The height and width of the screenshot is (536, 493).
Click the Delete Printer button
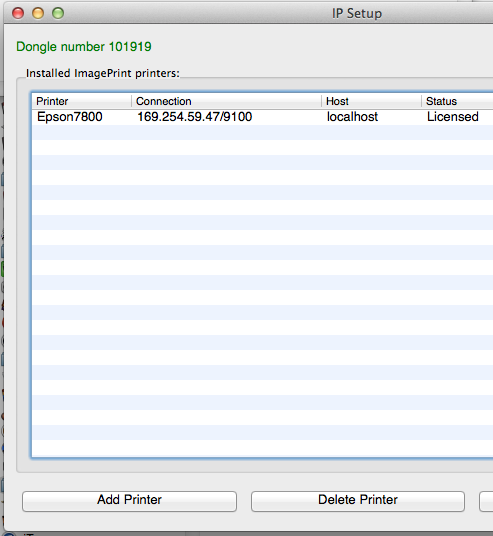358,501
